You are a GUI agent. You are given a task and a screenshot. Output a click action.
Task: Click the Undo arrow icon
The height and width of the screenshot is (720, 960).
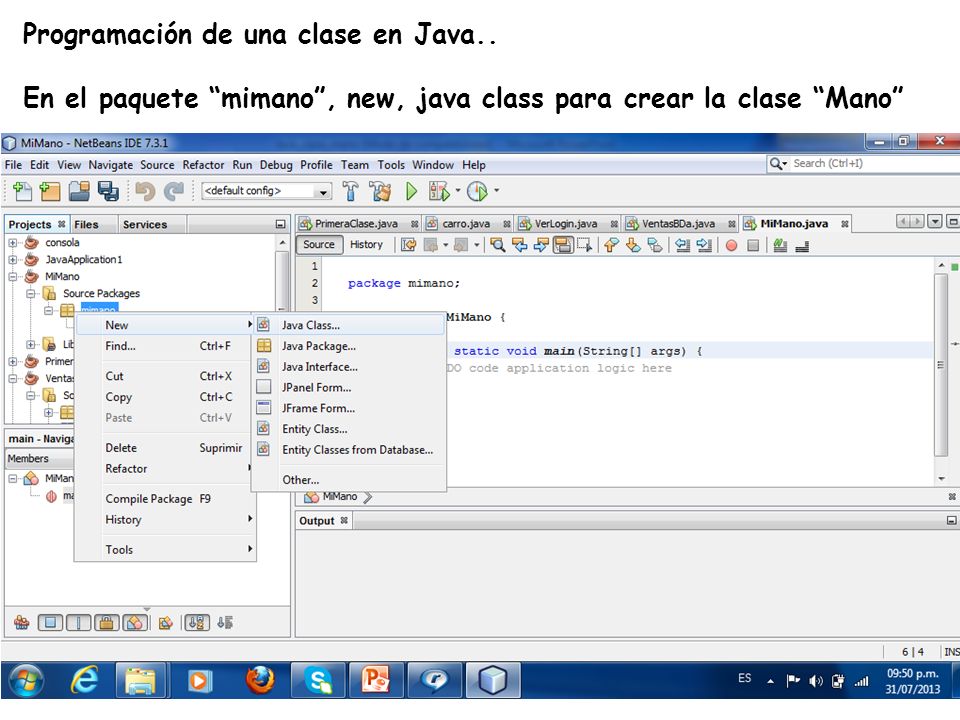pyautogui.click(x=145, y=192)
